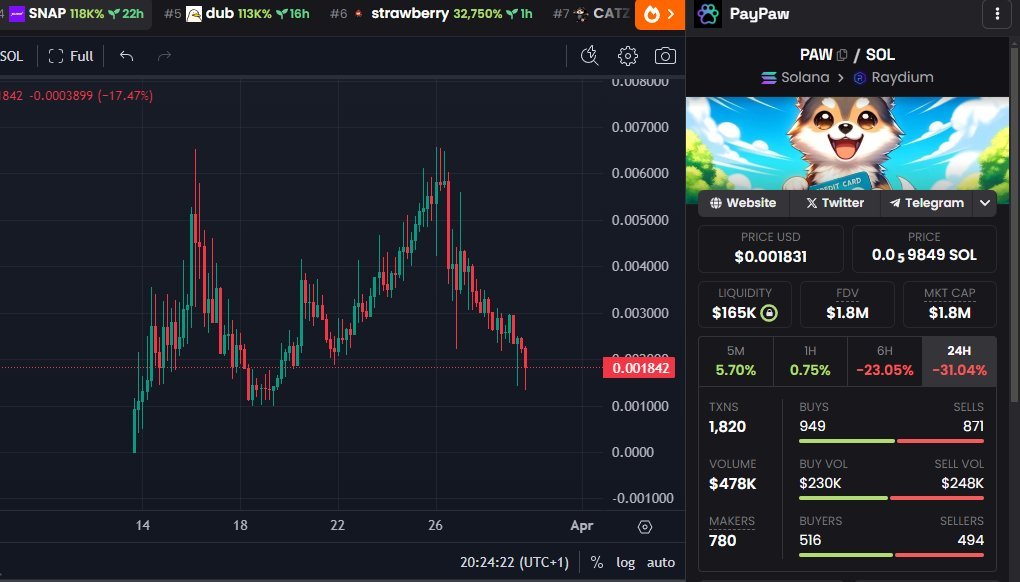Click the -17.47% change text
This screenshot has height=582, width=1020.
click(x=125, y=96)
